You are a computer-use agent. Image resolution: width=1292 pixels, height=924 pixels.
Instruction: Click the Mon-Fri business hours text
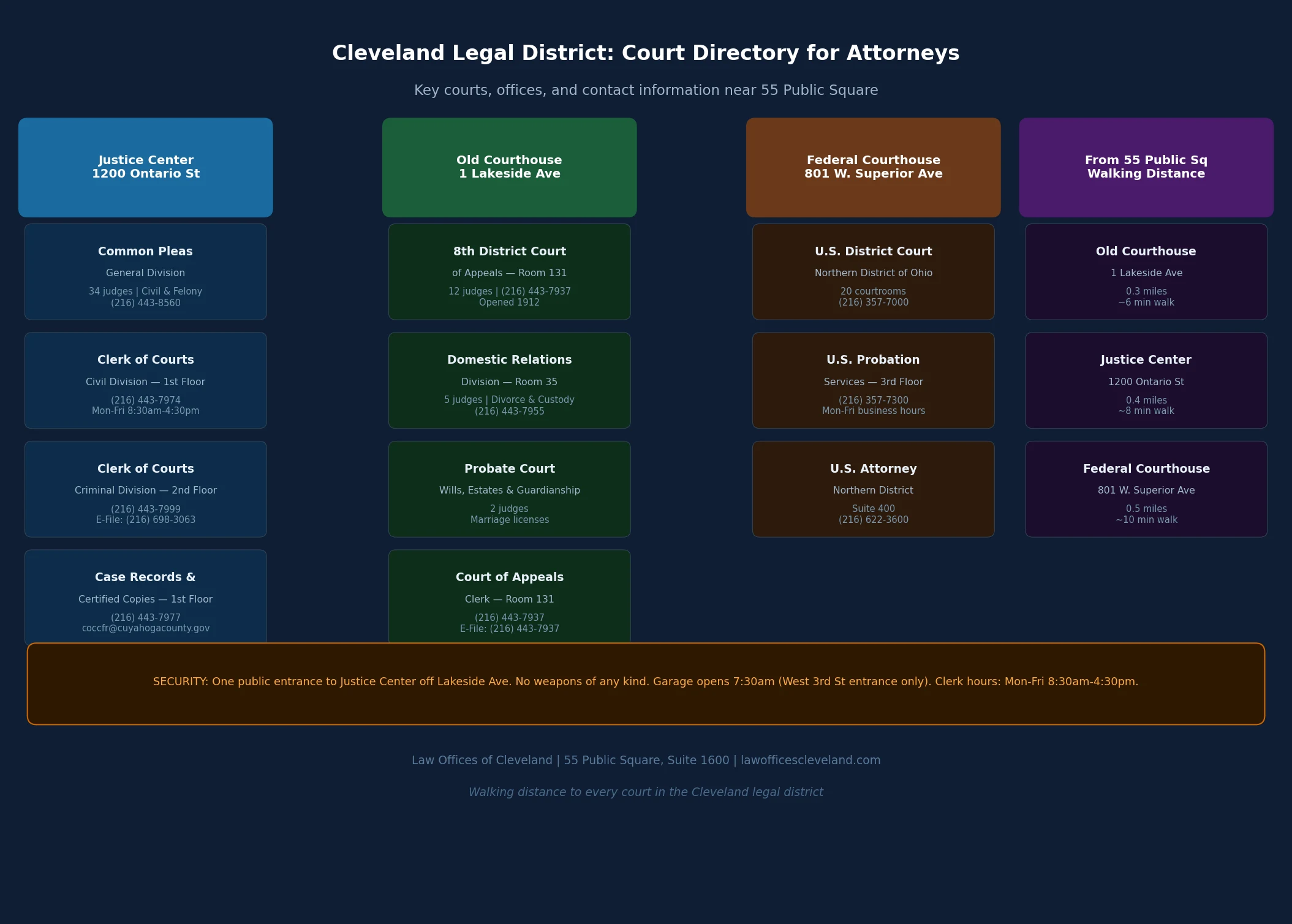pyautogui.click(x=874, y=411)
